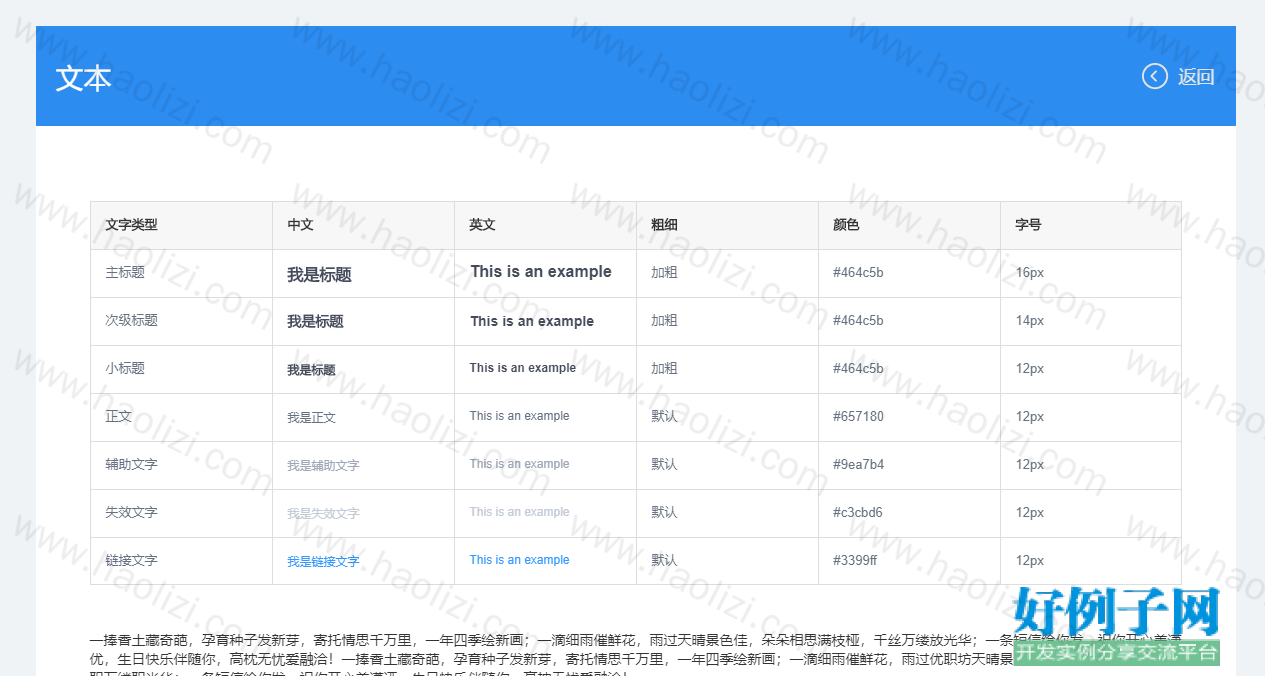Image resolution: width=1265 pixels, height=676 pixels.
Task: Click the 字号 column header
Action: [1028, 225]
